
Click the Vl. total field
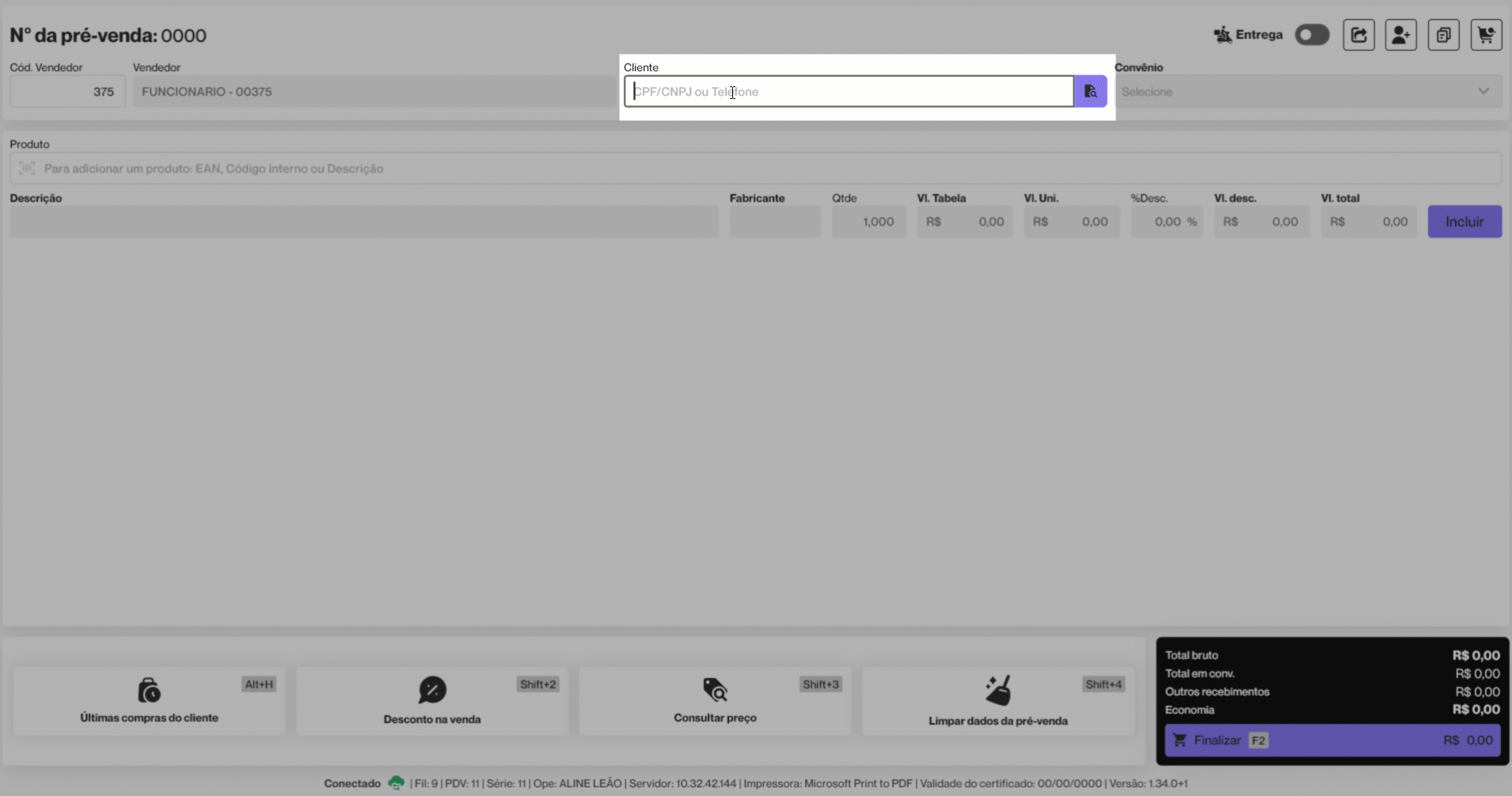coord(1369,222)
